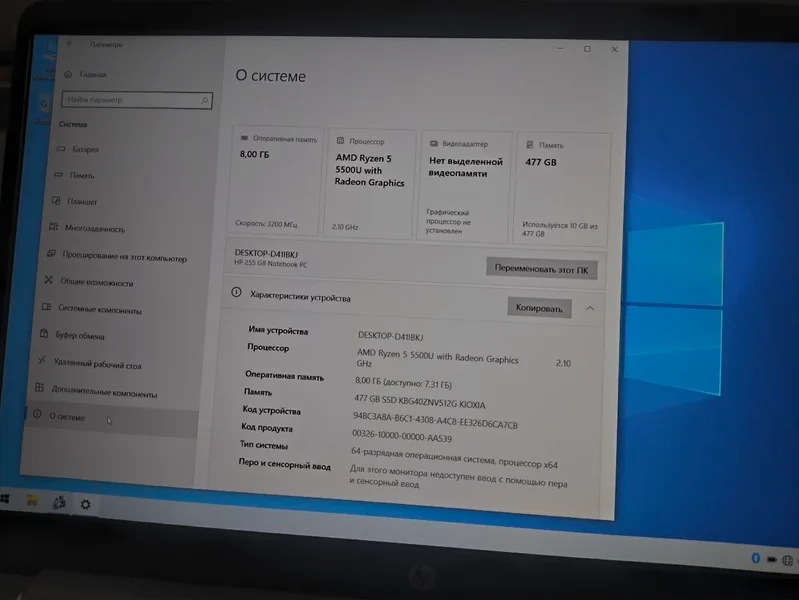
Task: Open the Оперативная память 8,00 ГБ card
Action: 276,181
